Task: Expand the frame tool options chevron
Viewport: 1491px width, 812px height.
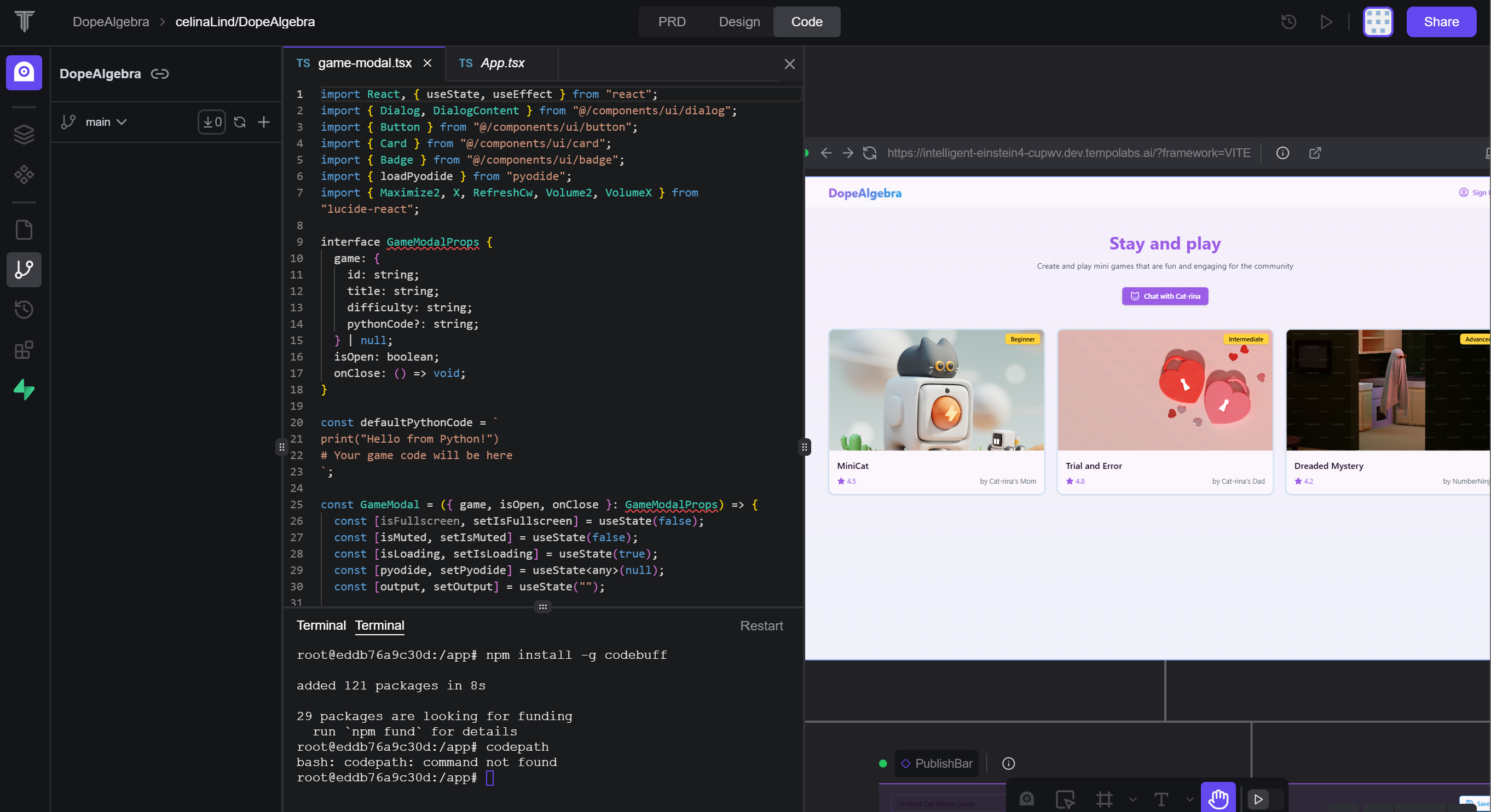Action: point(1132,799)
